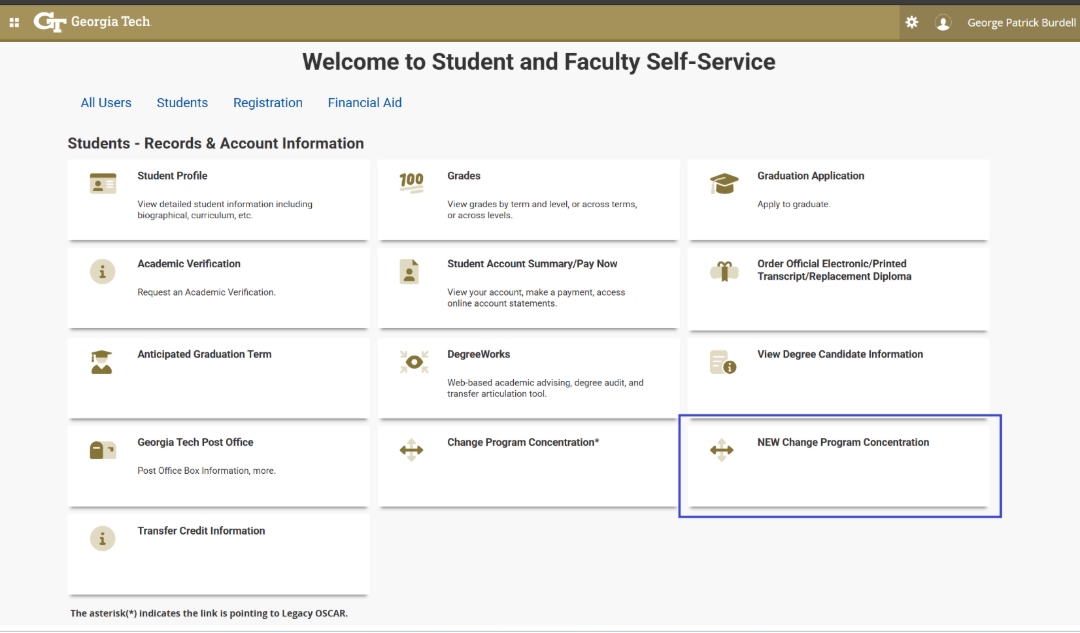This screenshot has height=633, width=1080.
Task: Open NEW Change Program Concentration link
Action: click(x=843, y=442)
